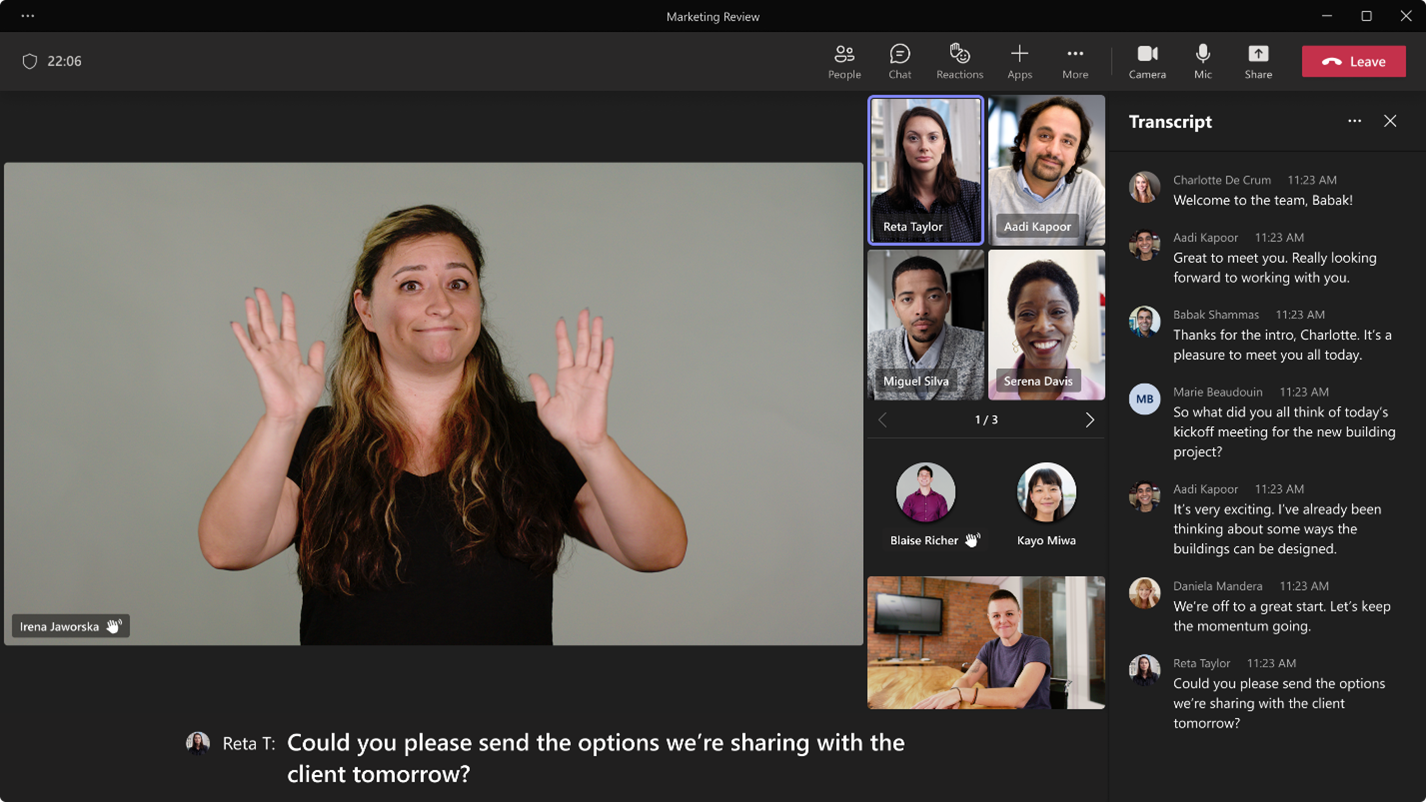Open the More actions menu
The image size is (1426, 802).
(x=1075, y=61)
